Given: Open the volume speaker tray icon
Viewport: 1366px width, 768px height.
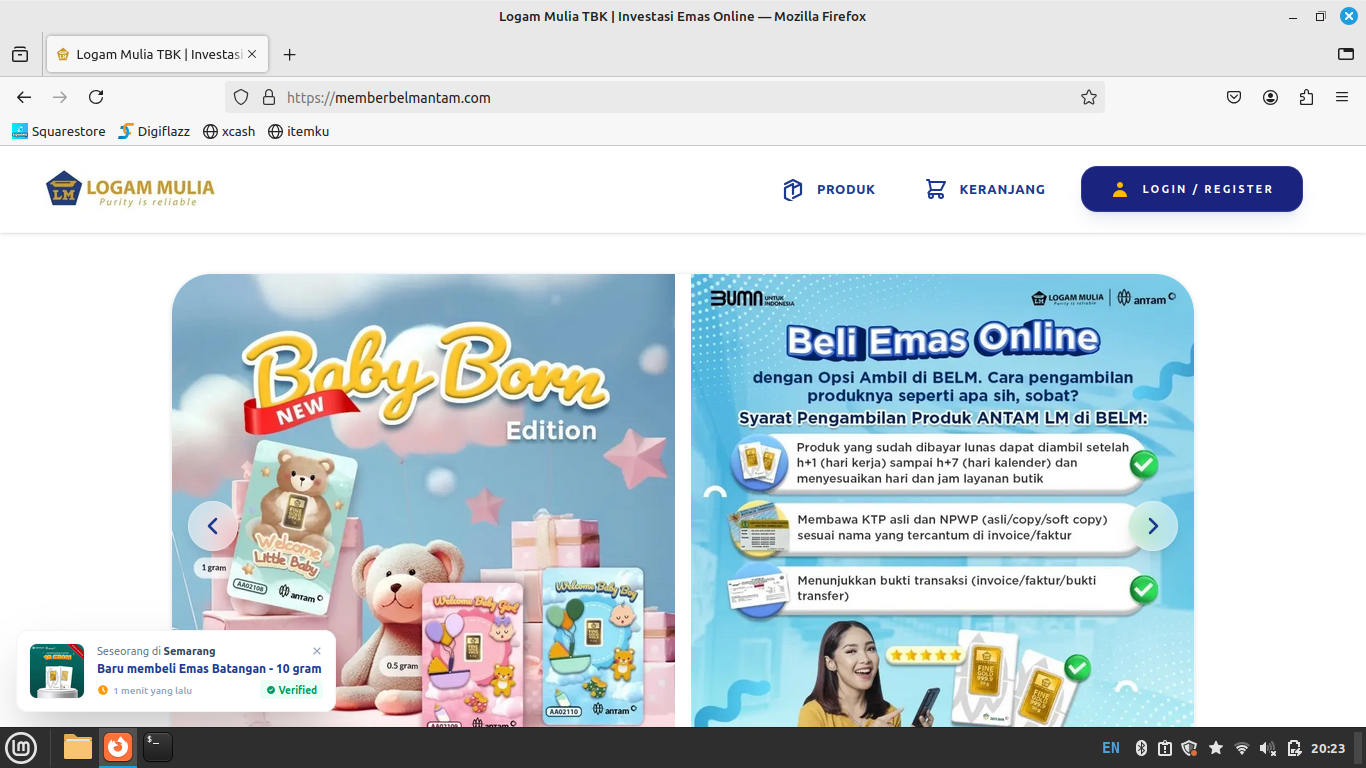Looking at the screenshot, I should [x=1268, y=748].
